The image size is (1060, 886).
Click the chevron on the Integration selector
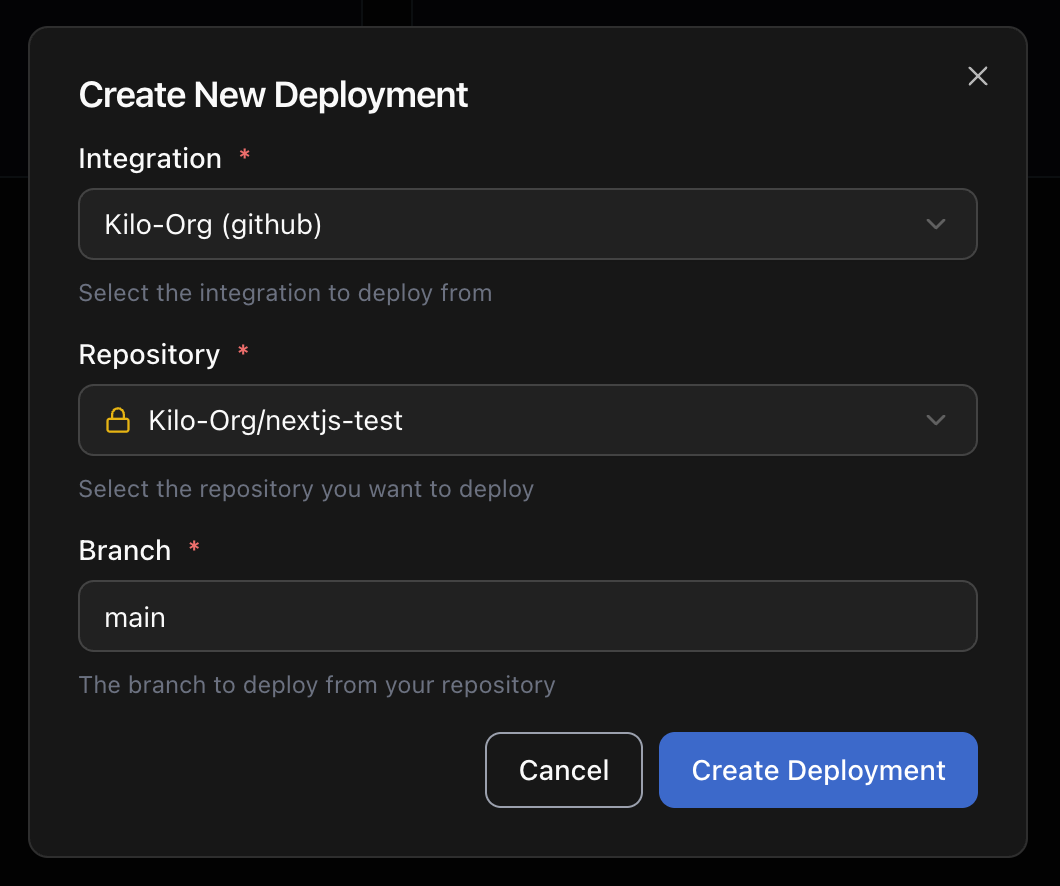[936, 224]
